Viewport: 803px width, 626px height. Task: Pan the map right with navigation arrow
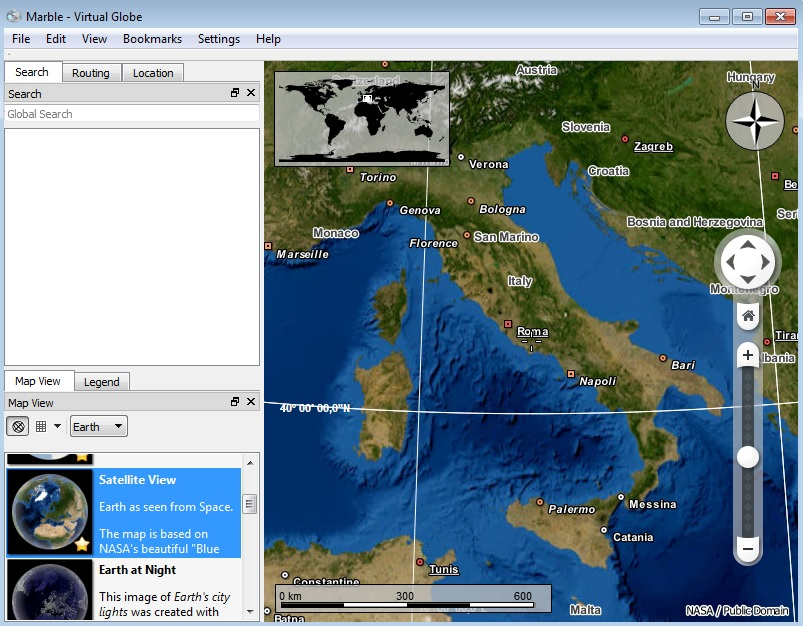coord(767,263)
